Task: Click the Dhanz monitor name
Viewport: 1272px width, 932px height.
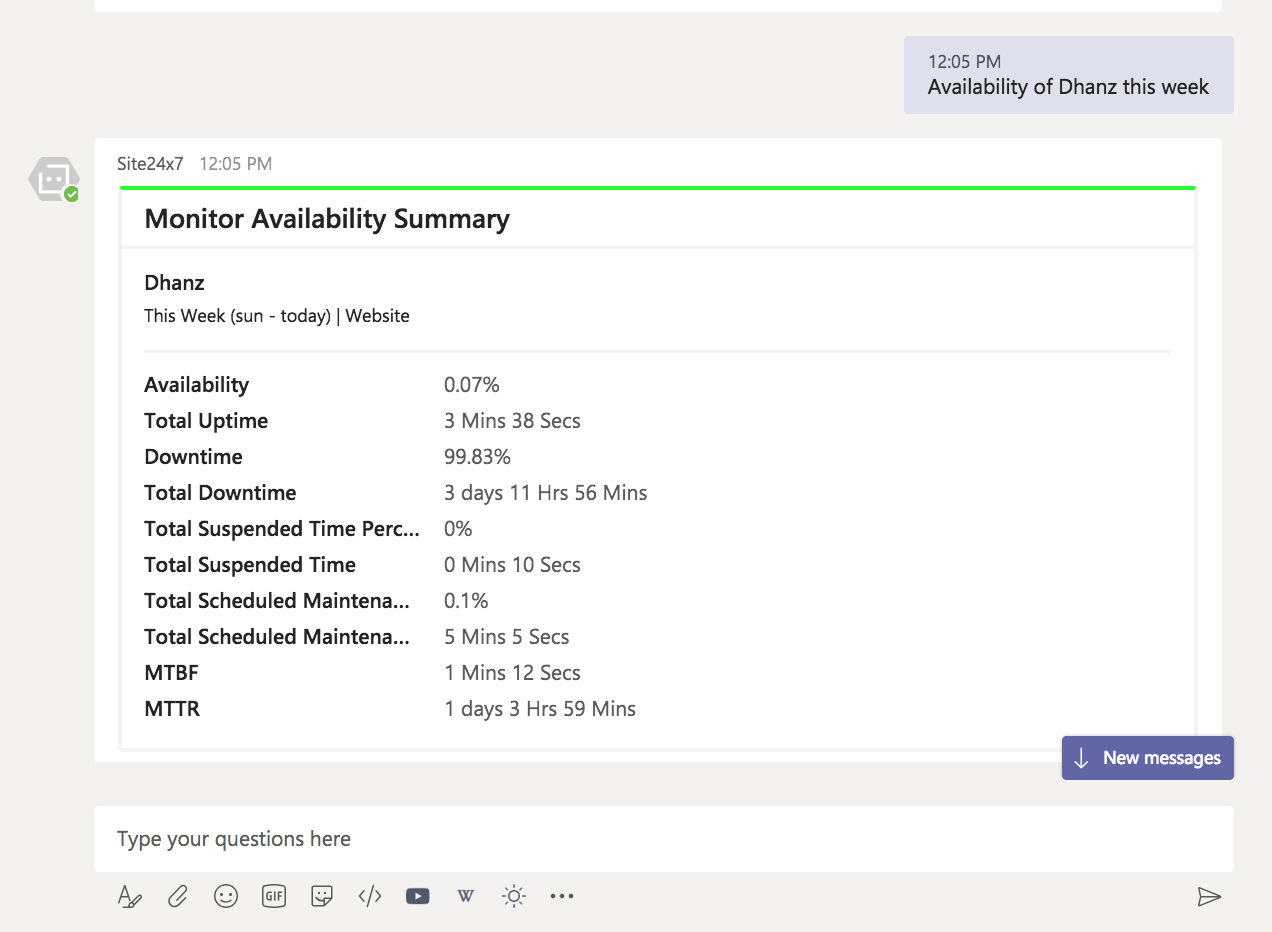Action: tap(174, 283)
